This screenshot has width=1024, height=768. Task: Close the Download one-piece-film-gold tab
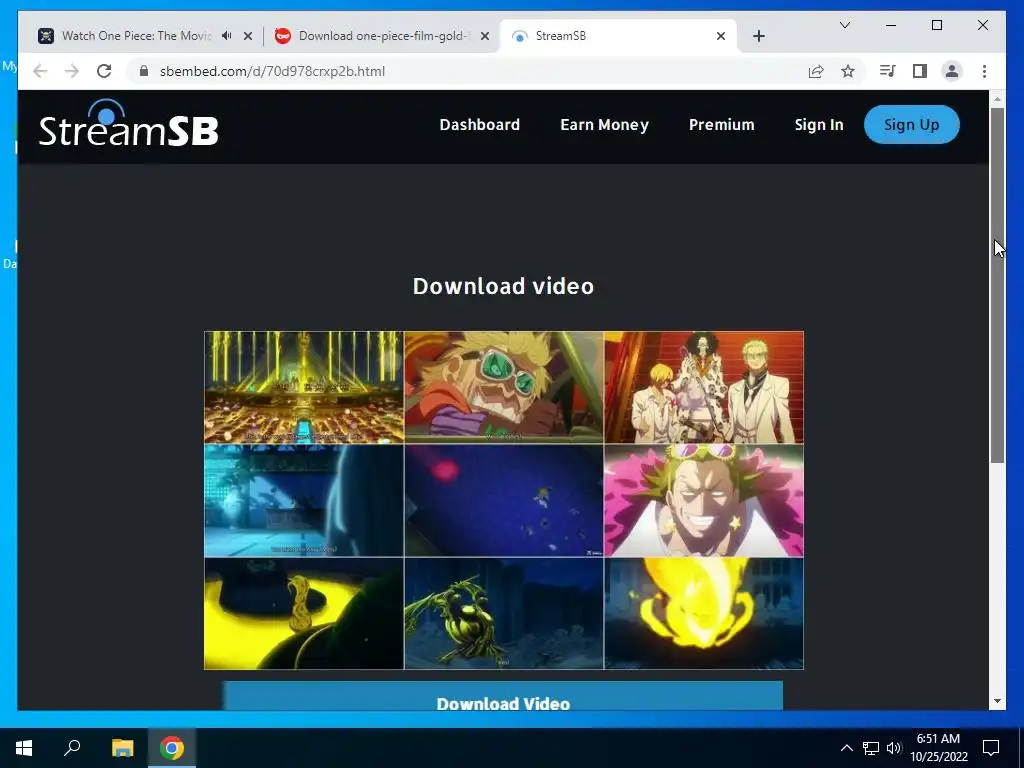tap(485, 36)
